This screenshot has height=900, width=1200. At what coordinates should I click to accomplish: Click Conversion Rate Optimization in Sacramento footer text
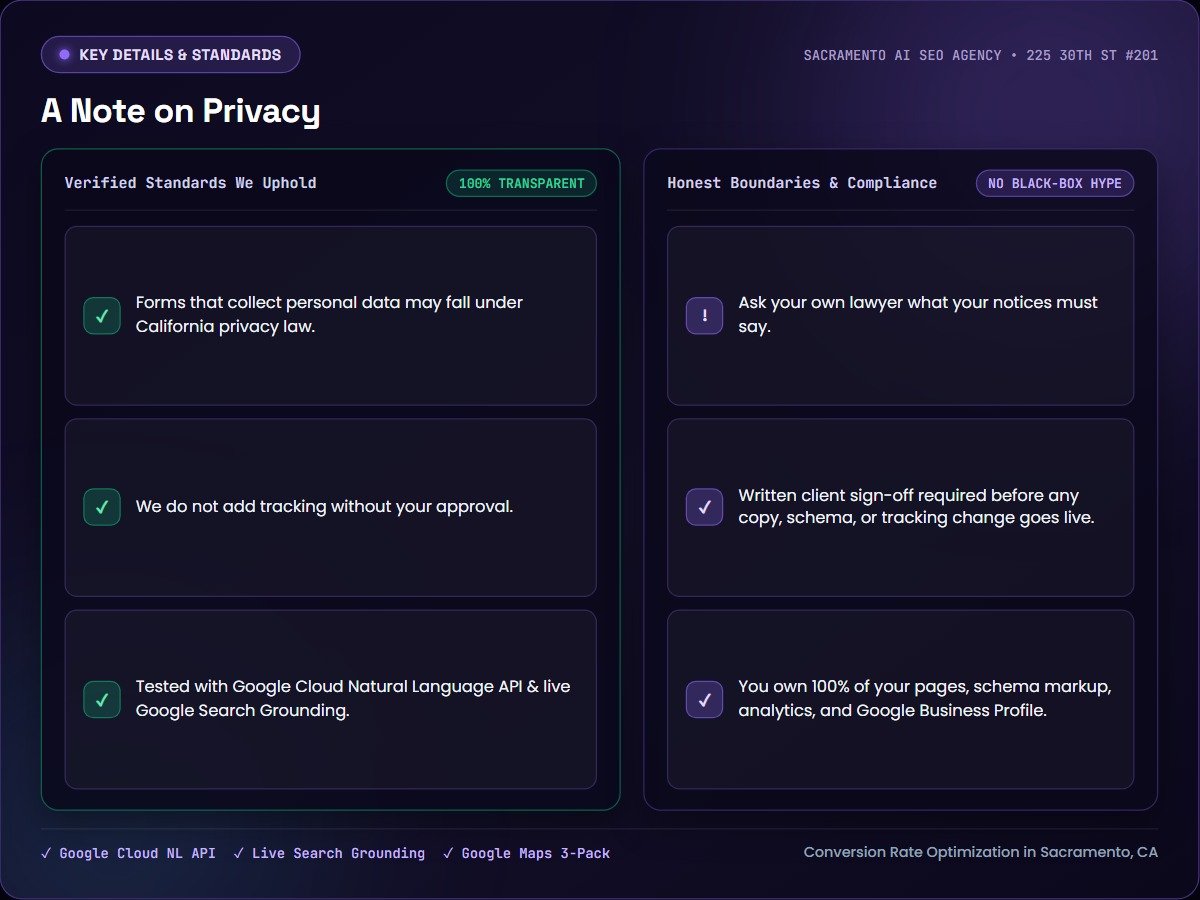point(981,853)
